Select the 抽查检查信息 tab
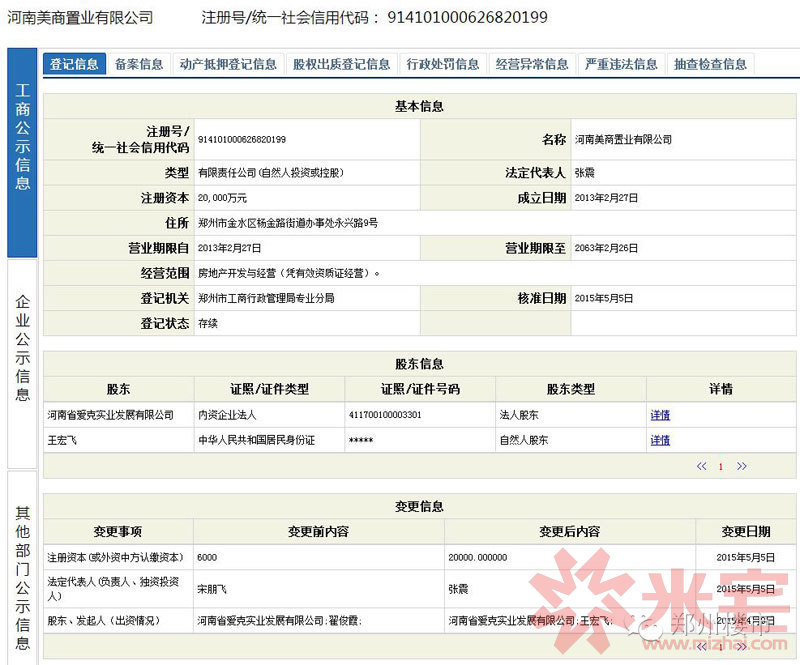The height and width of the screenshot is (665, 800). [x=710, y=64]
